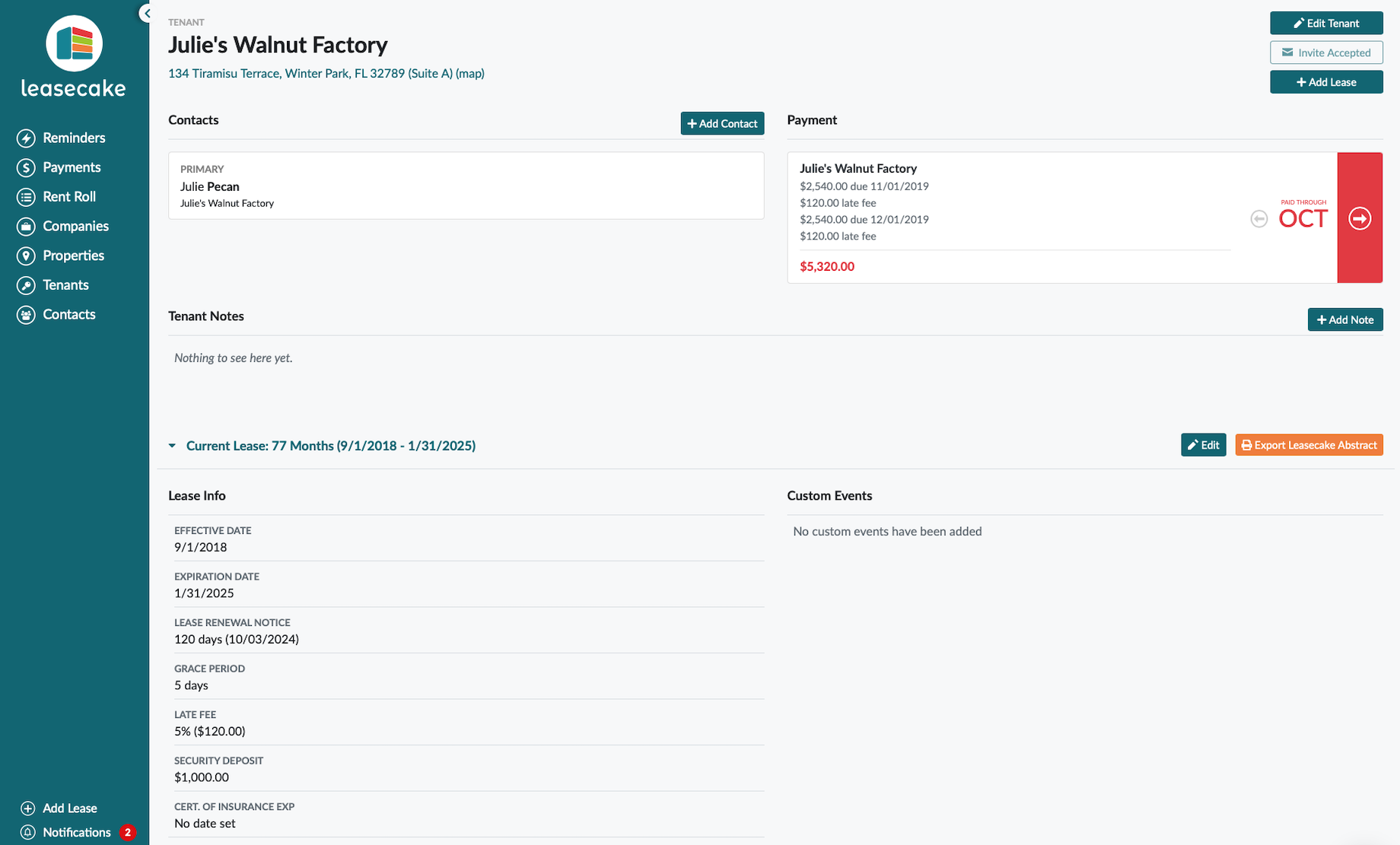Click the Grace Period 5 days value
The image size is (1400, 845).
191,685
